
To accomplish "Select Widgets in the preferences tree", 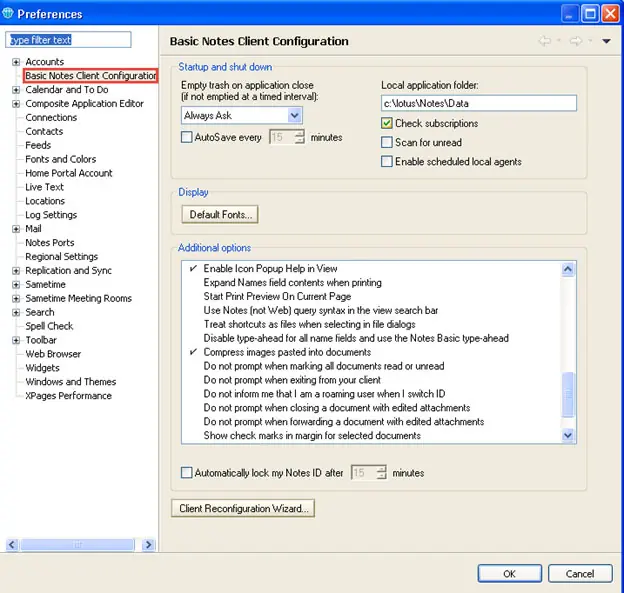I will click(42, 368).
